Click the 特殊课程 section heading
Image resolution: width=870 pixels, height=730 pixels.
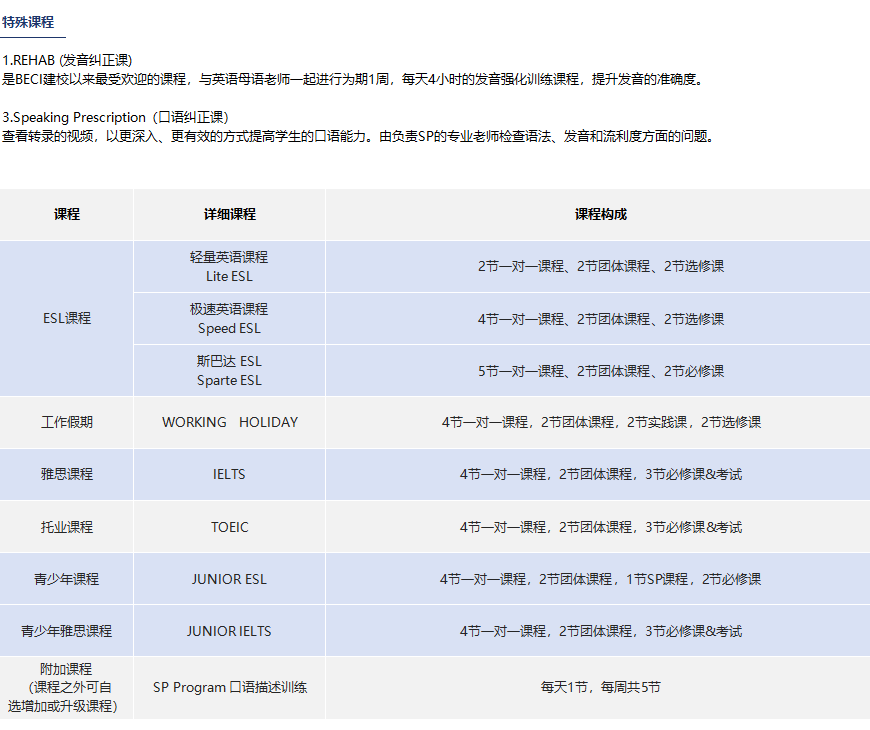click(x=28, y=22)
